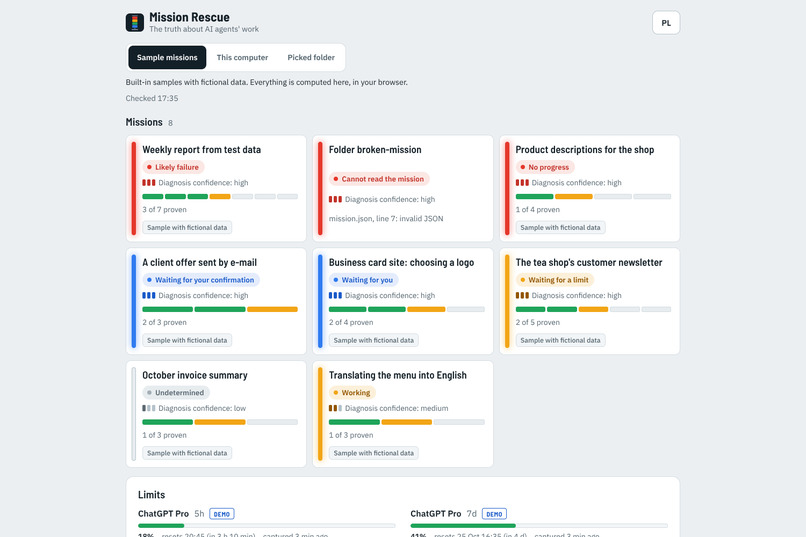Click 'mission.json, line 7: invalid JSON' text
This screenshot has height=537, width=806.
[386, 218]
